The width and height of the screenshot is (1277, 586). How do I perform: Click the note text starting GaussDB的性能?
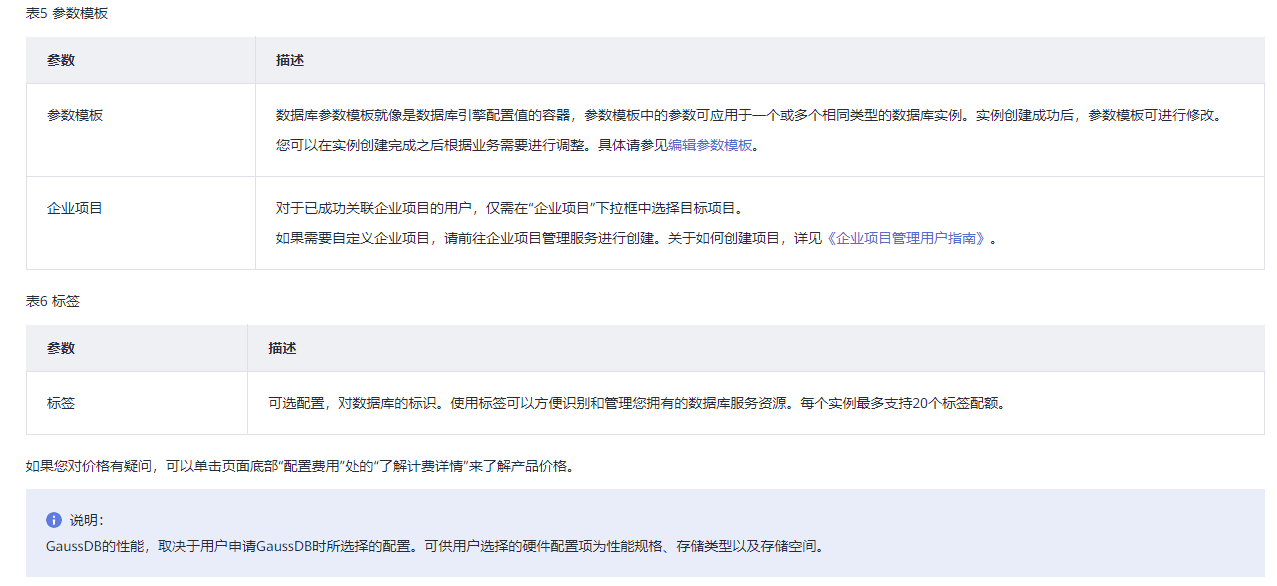pos(435,547)
